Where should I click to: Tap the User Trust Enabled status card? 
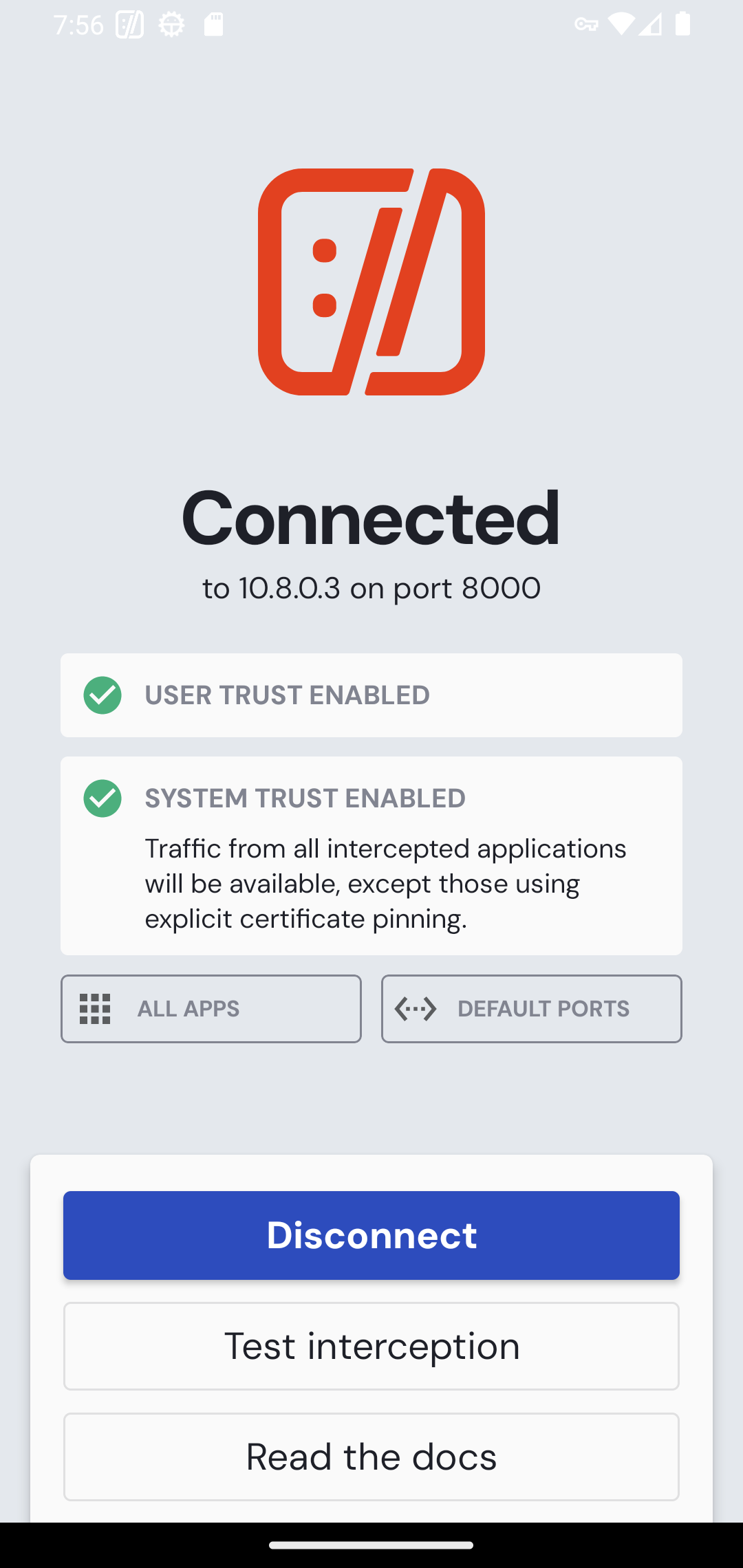coord(371,695)
